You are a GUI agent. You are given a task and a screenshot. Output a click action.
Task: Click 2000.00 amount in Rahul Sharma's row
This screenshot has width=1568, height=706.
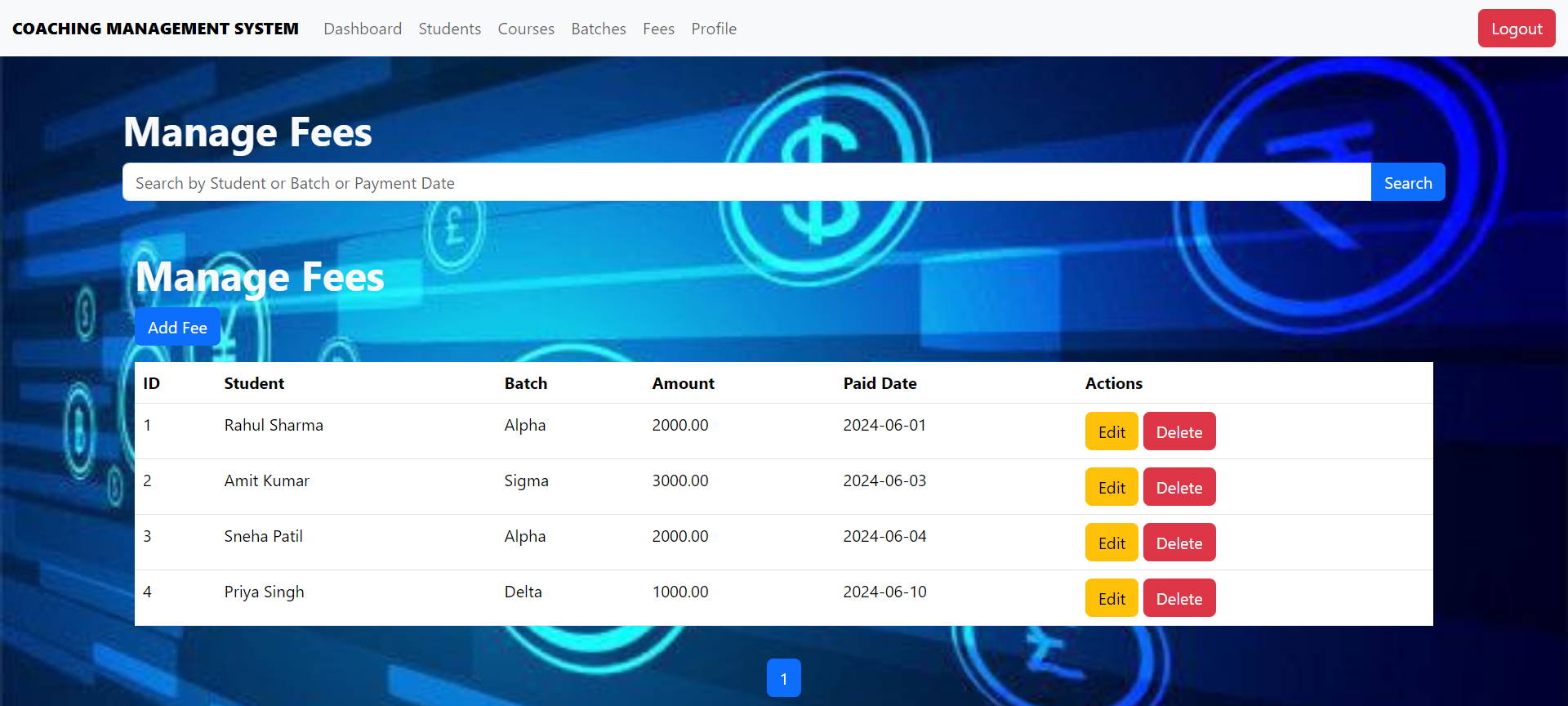tap(680, 425)
